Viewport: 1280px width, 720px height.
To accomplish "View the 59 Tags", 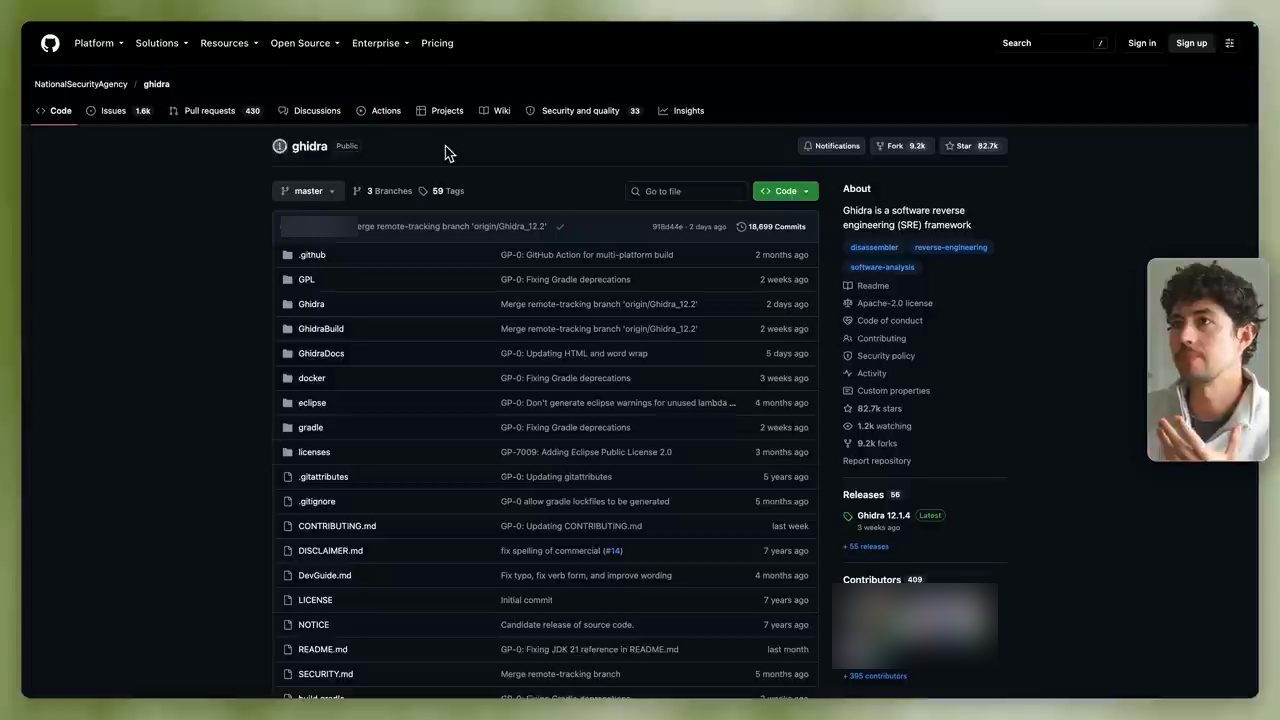I will click(441, 191).
